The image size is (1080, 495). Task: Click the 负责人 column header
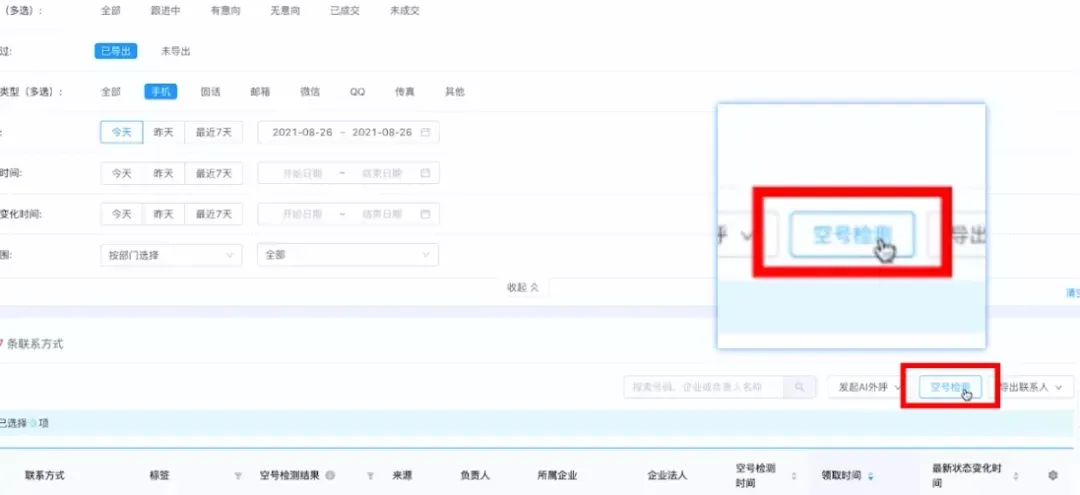click(x=475, y=475)
